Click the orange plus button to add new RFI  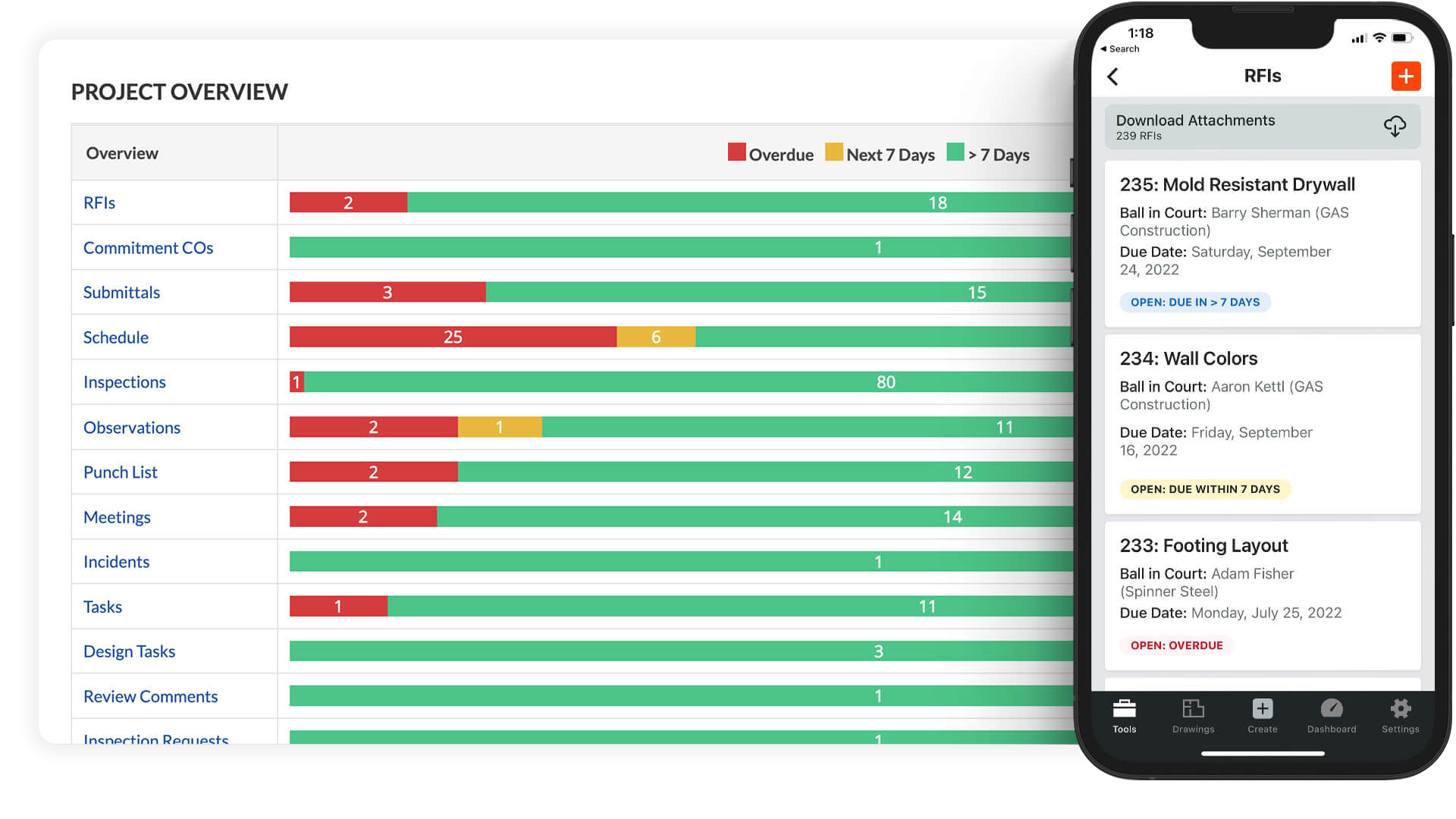[1405, 75]
